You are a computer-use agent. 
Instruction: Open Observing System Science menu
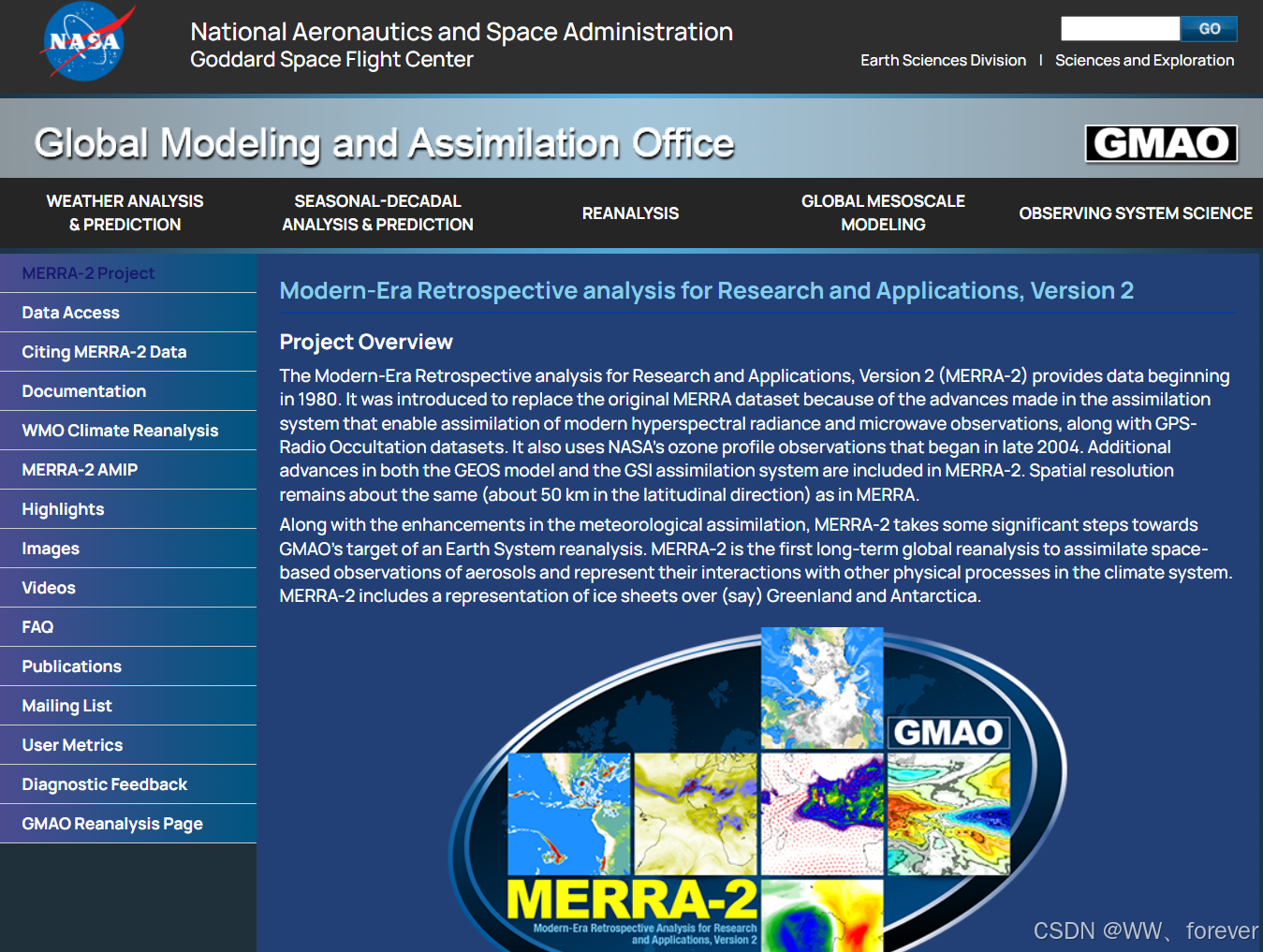(1136, 213)
